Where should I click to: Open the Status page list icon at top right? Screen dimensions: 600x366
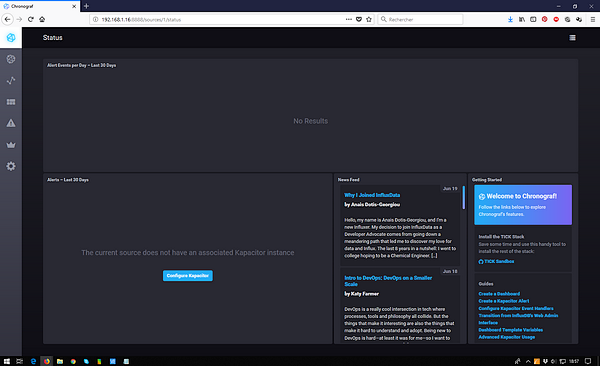coord(572,38)
